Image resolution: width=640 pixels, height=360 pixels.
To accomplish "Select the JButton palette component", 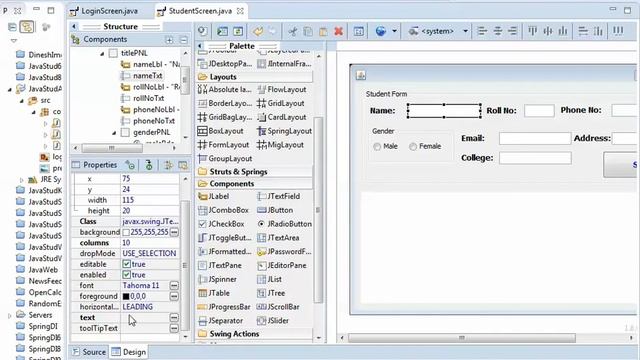I will [276, 210].
